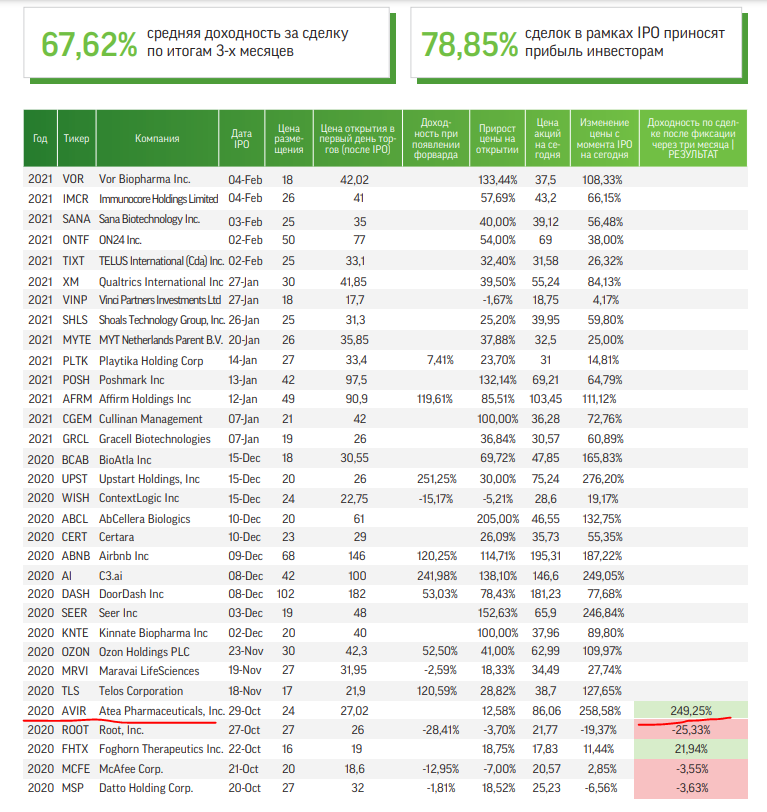
Task: Click 'DoorDash Inc' company name
Action: click(x=132, y=594)
